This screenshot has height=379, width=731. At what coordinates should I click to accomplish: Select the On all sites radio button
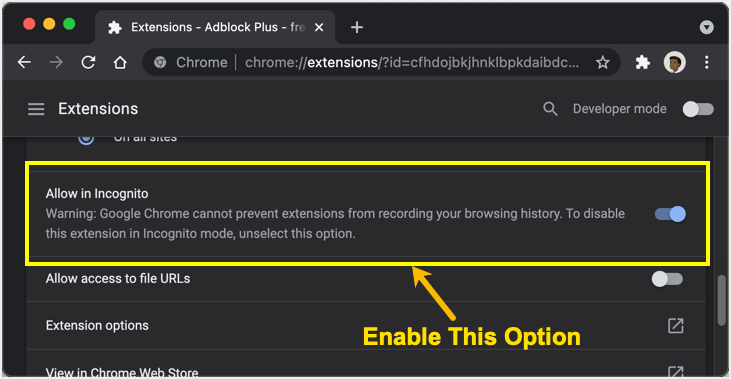pyautogui.click(x=86, y=139)
